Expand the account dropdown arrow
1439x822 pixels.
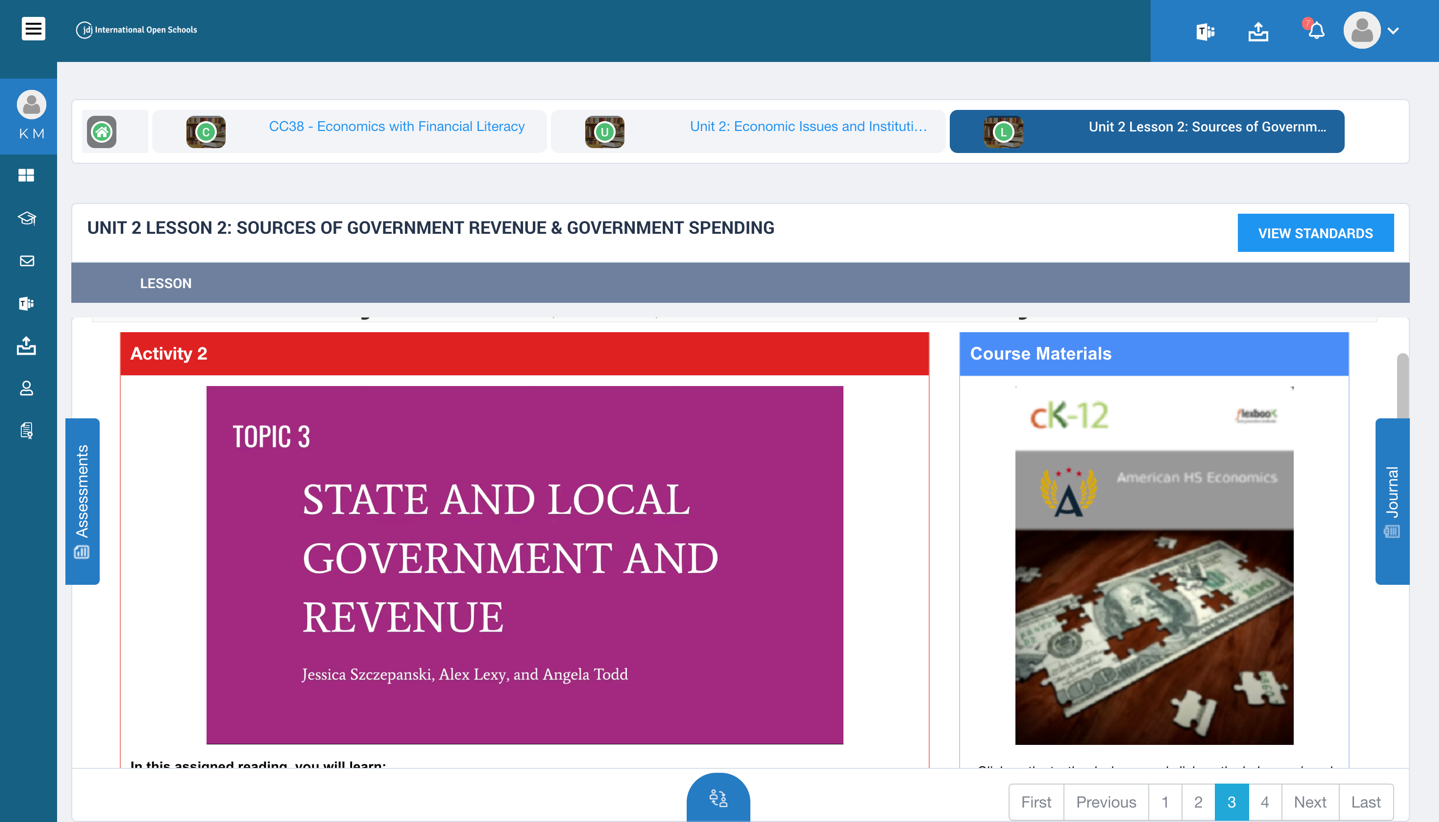1393,31
